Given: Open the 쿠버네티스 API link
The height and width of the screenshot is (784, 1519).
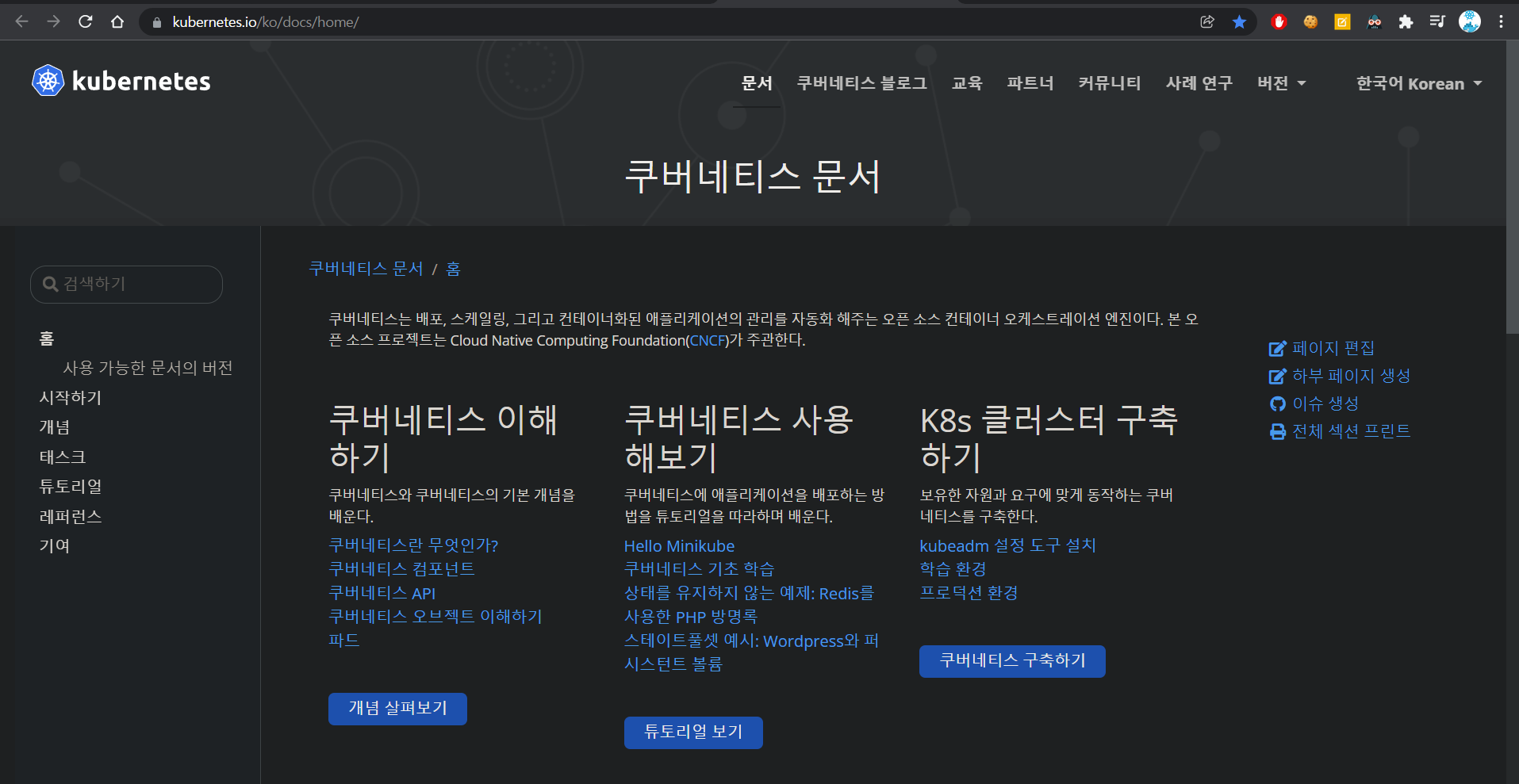Looking at the screenshot, I should [x=382, y=593].
